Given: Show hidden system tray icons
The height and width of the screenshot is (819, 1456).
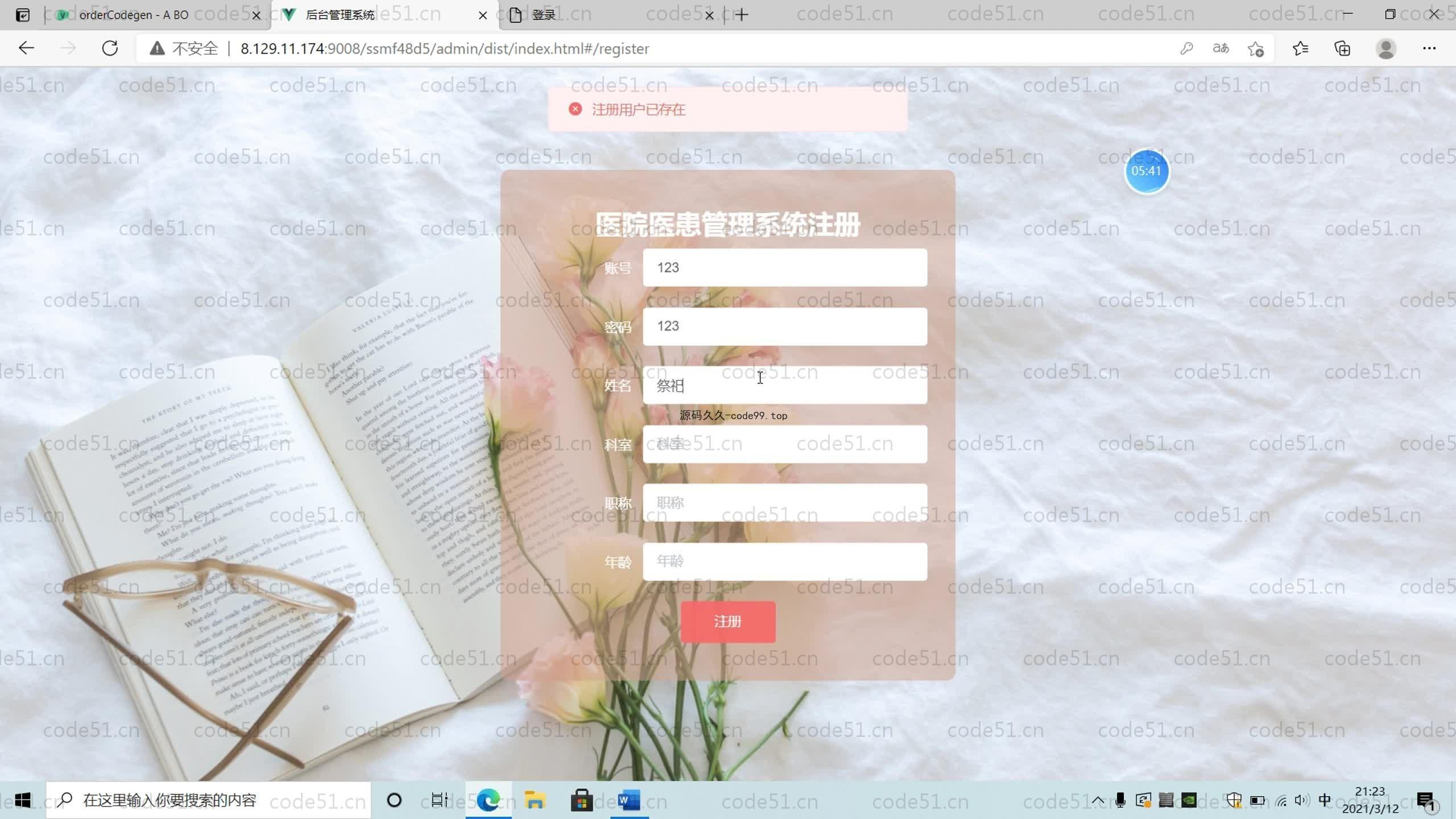Looking at the screenshot, I should coord(1098,800).
